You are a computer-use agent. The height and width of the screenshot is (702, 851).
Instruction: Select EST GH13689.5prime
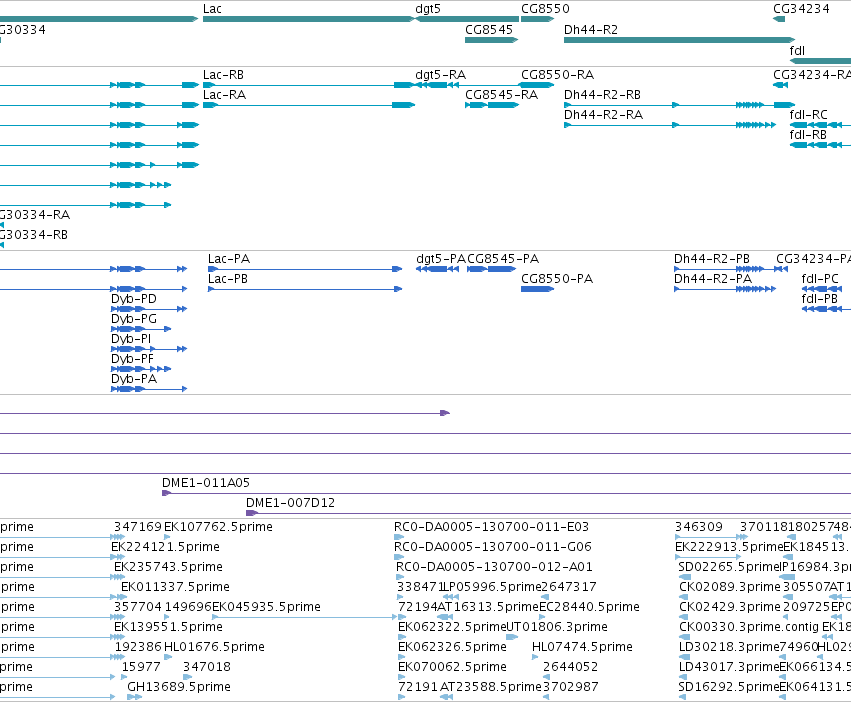pyautogui.click(x=179, y=687)
